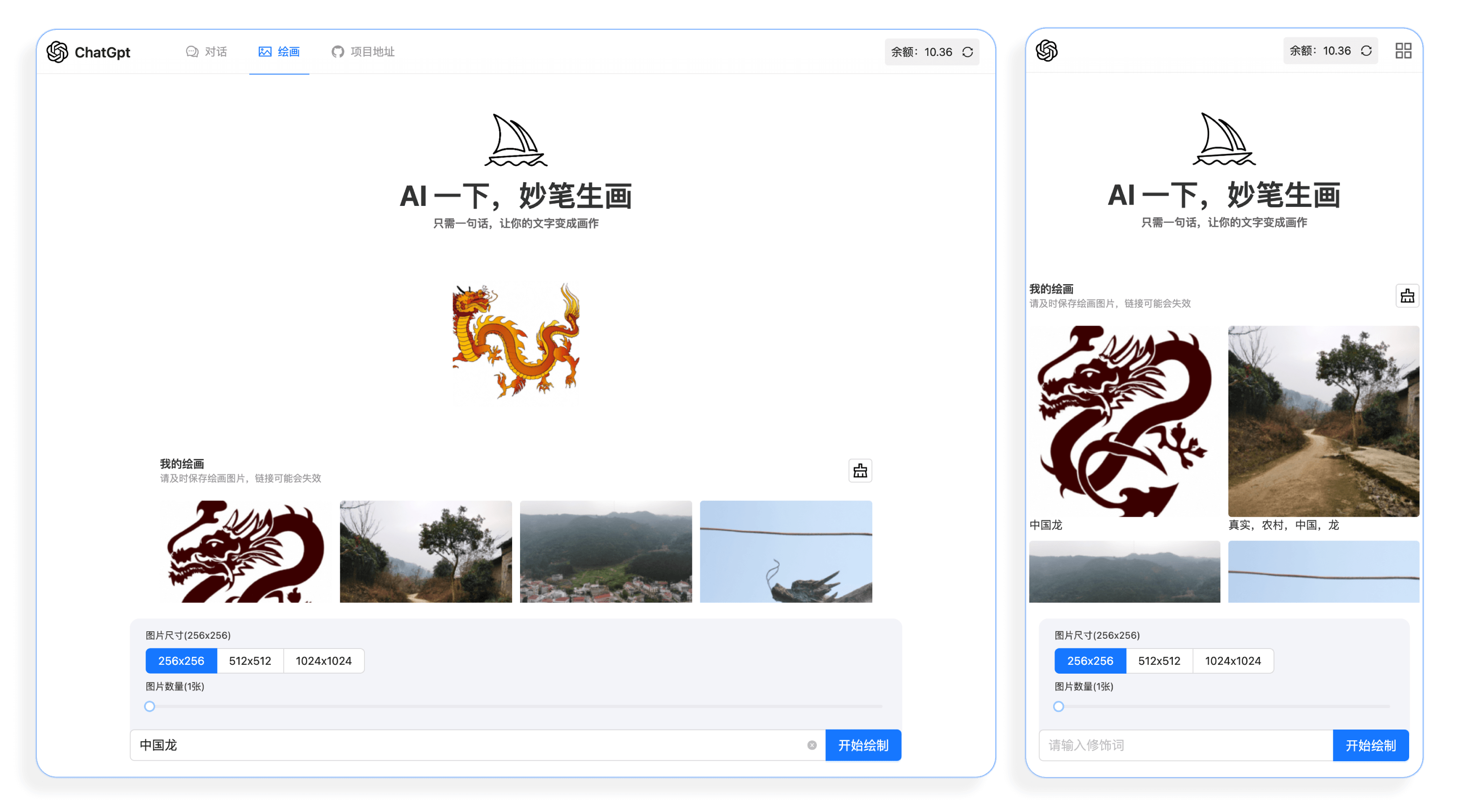Image resolution: width=1473 pixels, height=812 pixels.
Task: Click the OpenAI logo icon top left
Action: 56,51
